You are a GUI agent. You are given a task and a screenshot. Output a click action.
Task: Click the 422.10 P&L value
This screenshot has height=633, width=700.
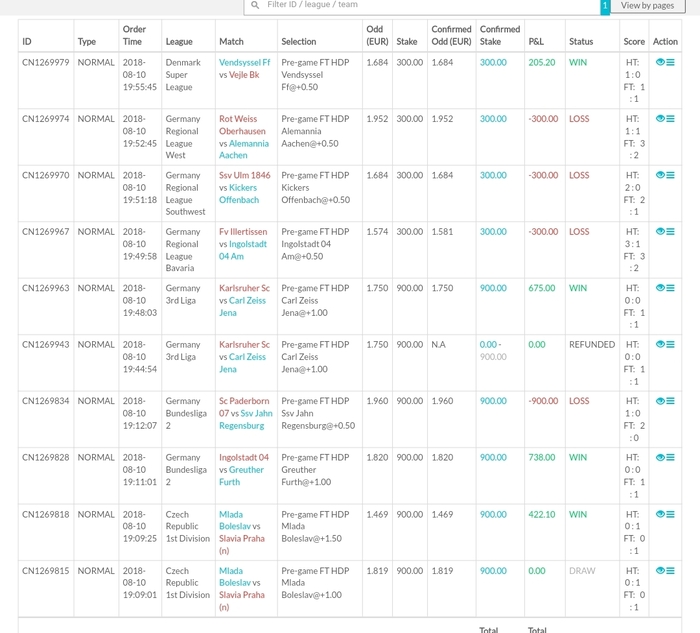[542, 515]
